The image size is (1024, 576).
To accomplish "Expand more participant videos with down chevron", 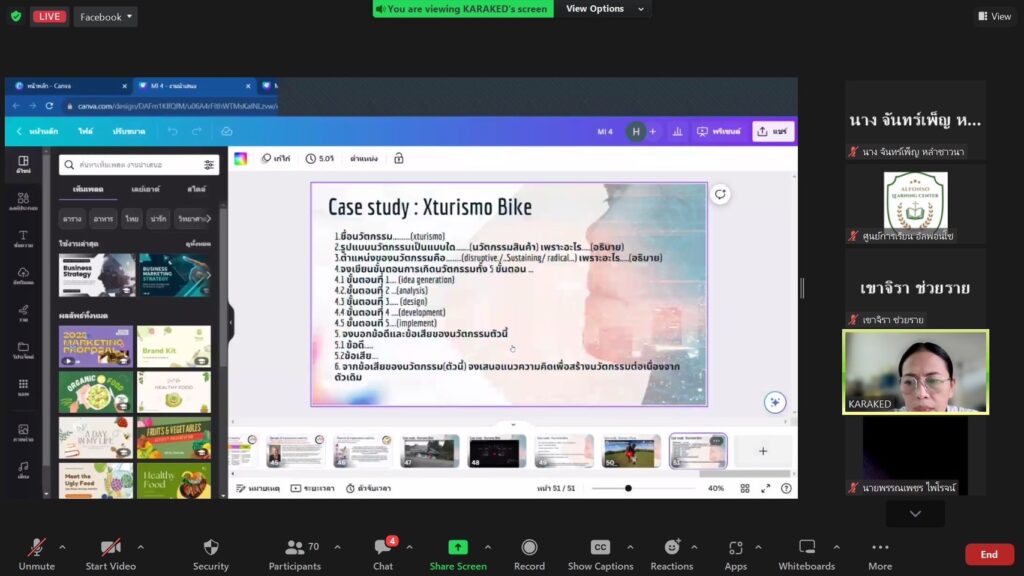I will click(915, 513).
